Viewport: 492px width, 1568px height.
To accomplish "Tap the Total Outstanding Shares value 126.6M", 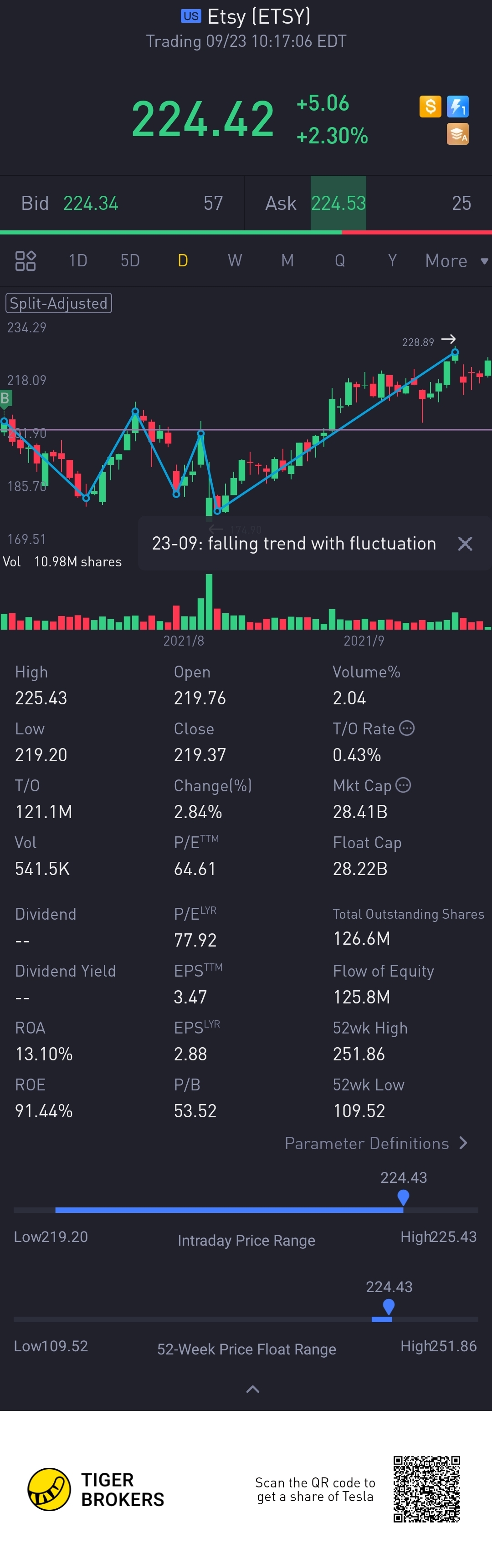I will (362, 939).
